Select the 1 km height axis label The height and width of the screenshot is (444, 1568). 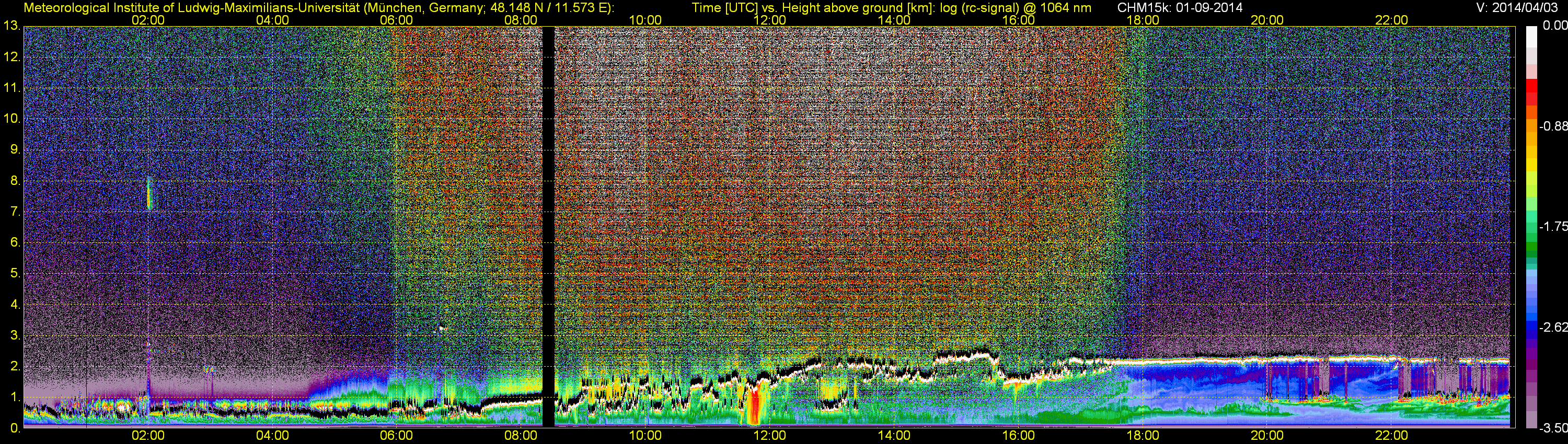point(15,398)
